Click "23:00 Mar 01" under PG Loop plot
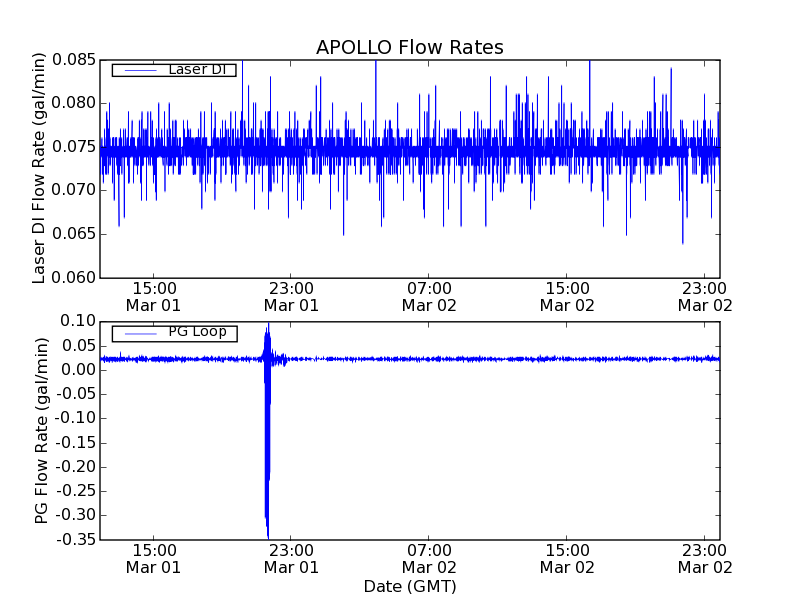The image size is (800, 600). click(x=291, y=559)
